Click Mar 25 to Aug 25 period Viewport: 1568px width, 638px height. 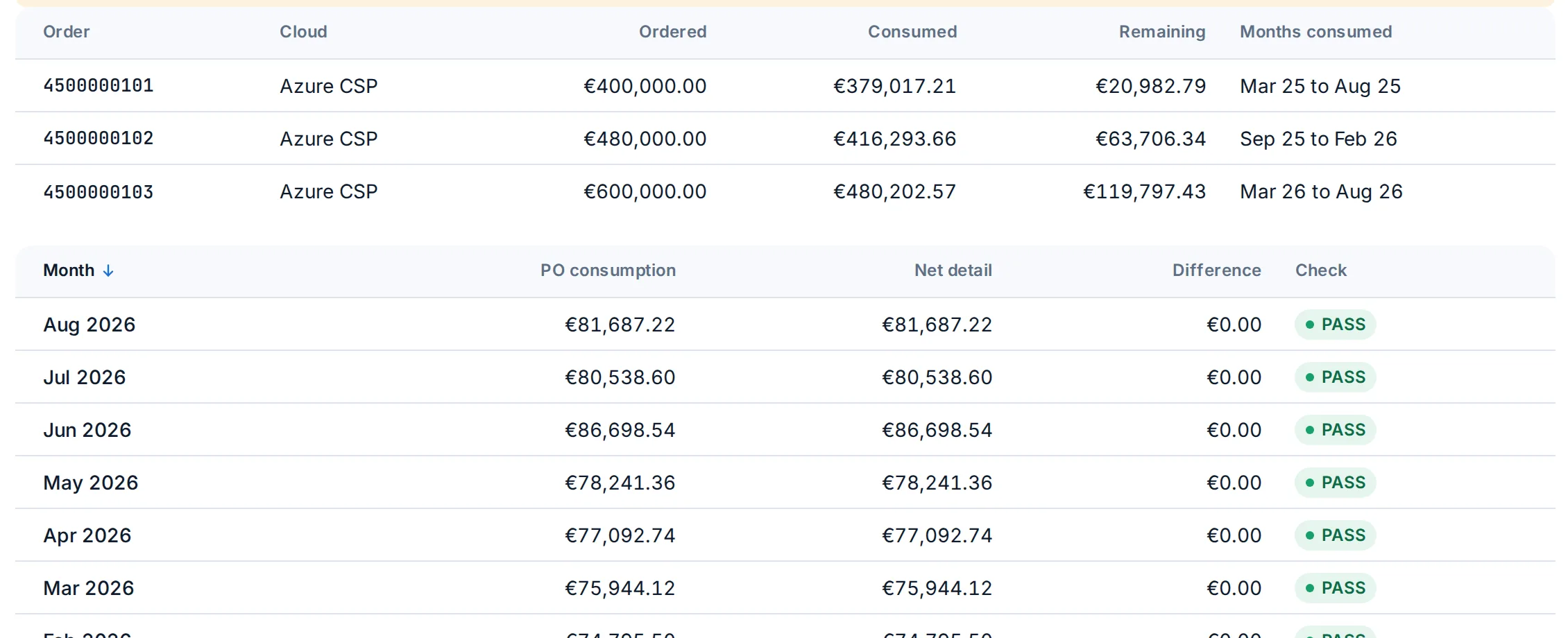(x=1320, y=86)
